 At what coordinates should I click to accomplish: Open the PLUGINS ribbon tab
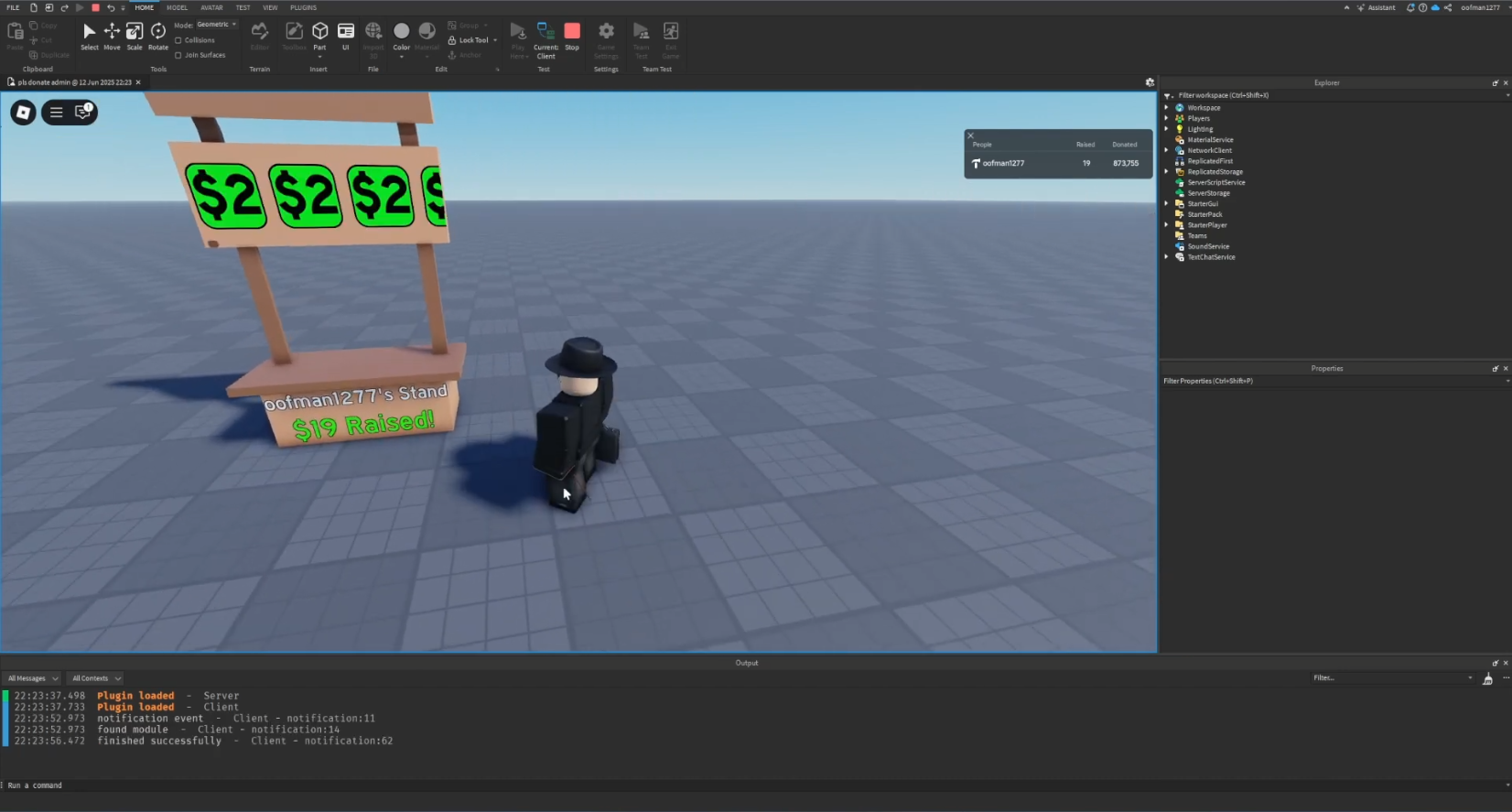(x=303, y=7)
